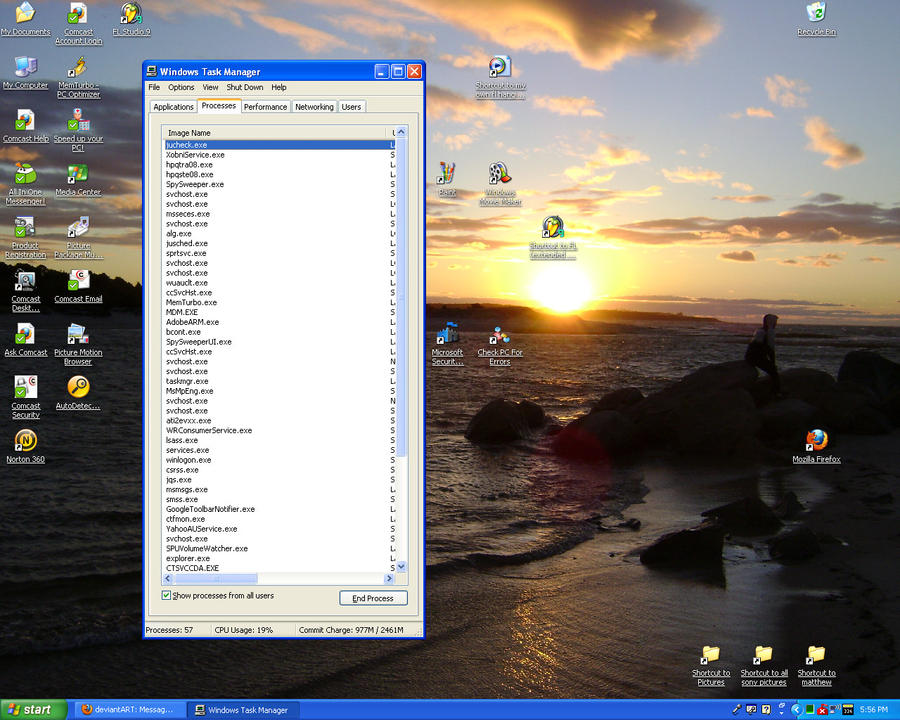Open Microsoft Security desktop shortcut
900x720 pixels.
tap(447, 344)
